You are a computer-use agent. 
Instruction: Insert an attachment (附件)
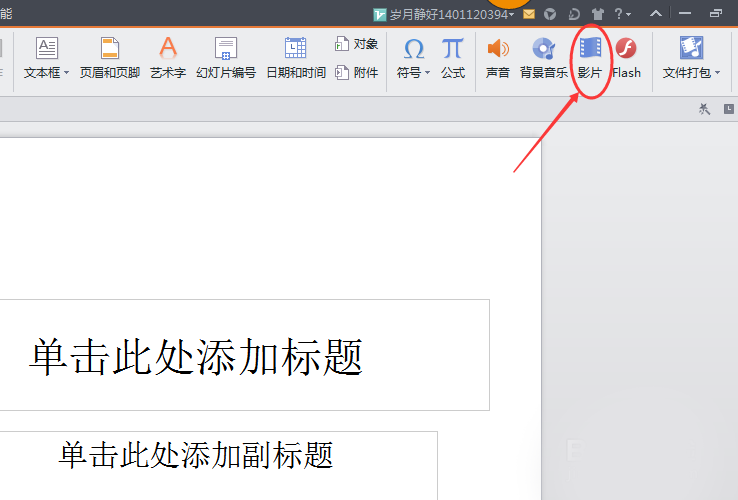[x=357, y=73]
